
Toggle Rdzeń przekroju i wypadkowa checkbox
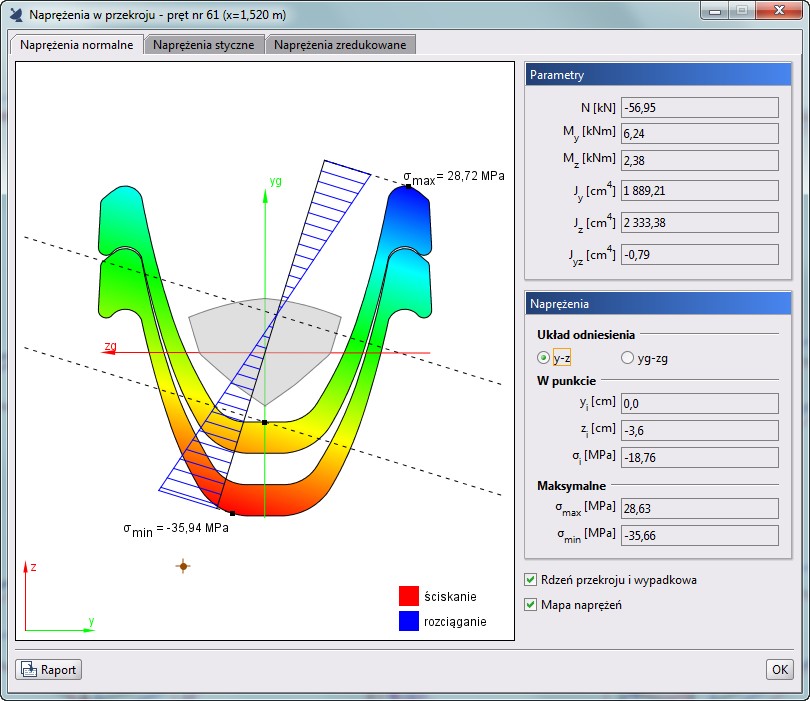pos(531,580)
